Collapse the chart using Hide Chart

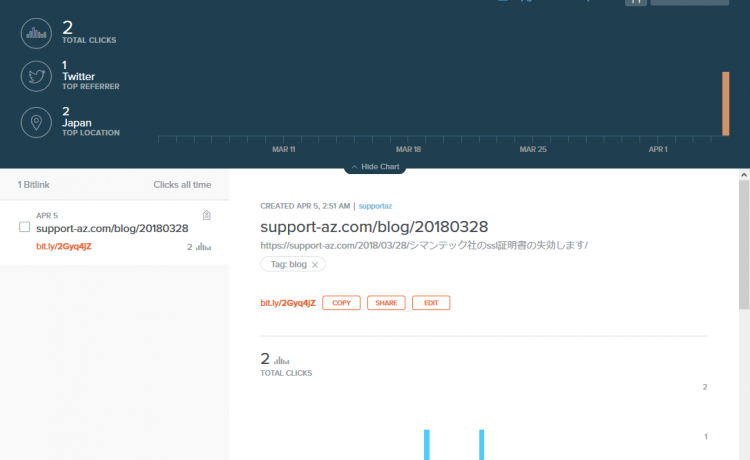pos(375,166)
